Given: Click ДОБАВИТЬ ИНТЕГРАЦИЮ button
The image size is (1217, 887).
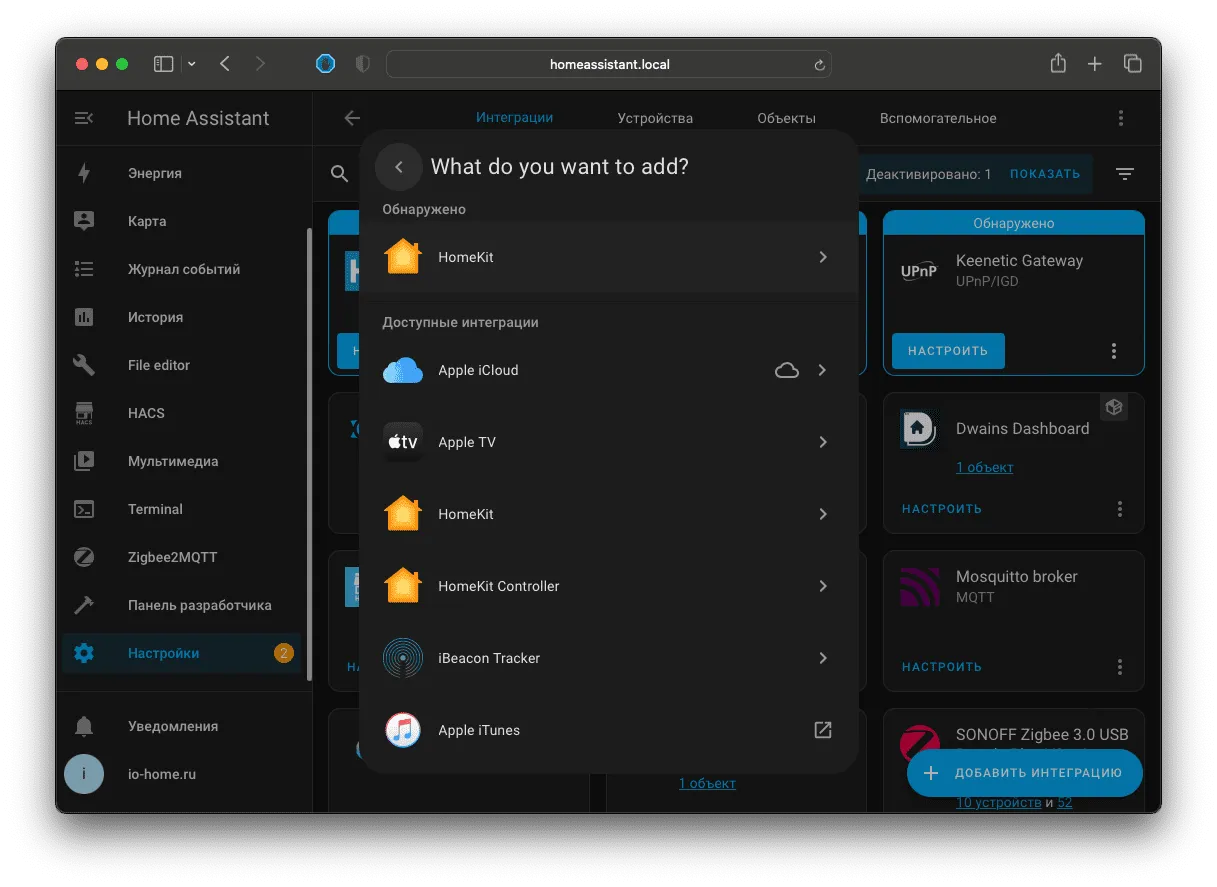Looking at the screenshot, I should click(x=1025, y=773).
